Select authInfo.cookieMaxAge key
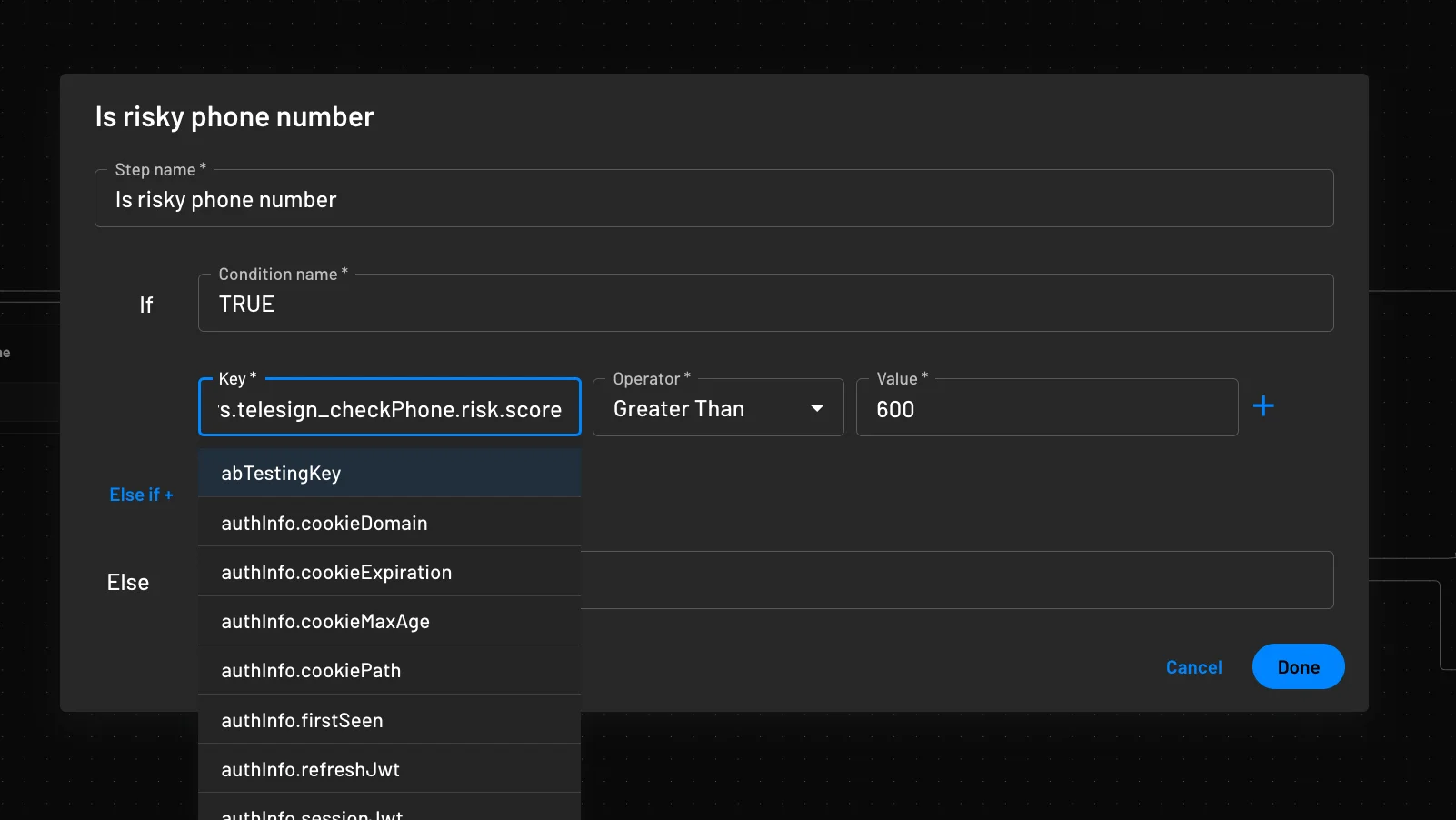 325,621
